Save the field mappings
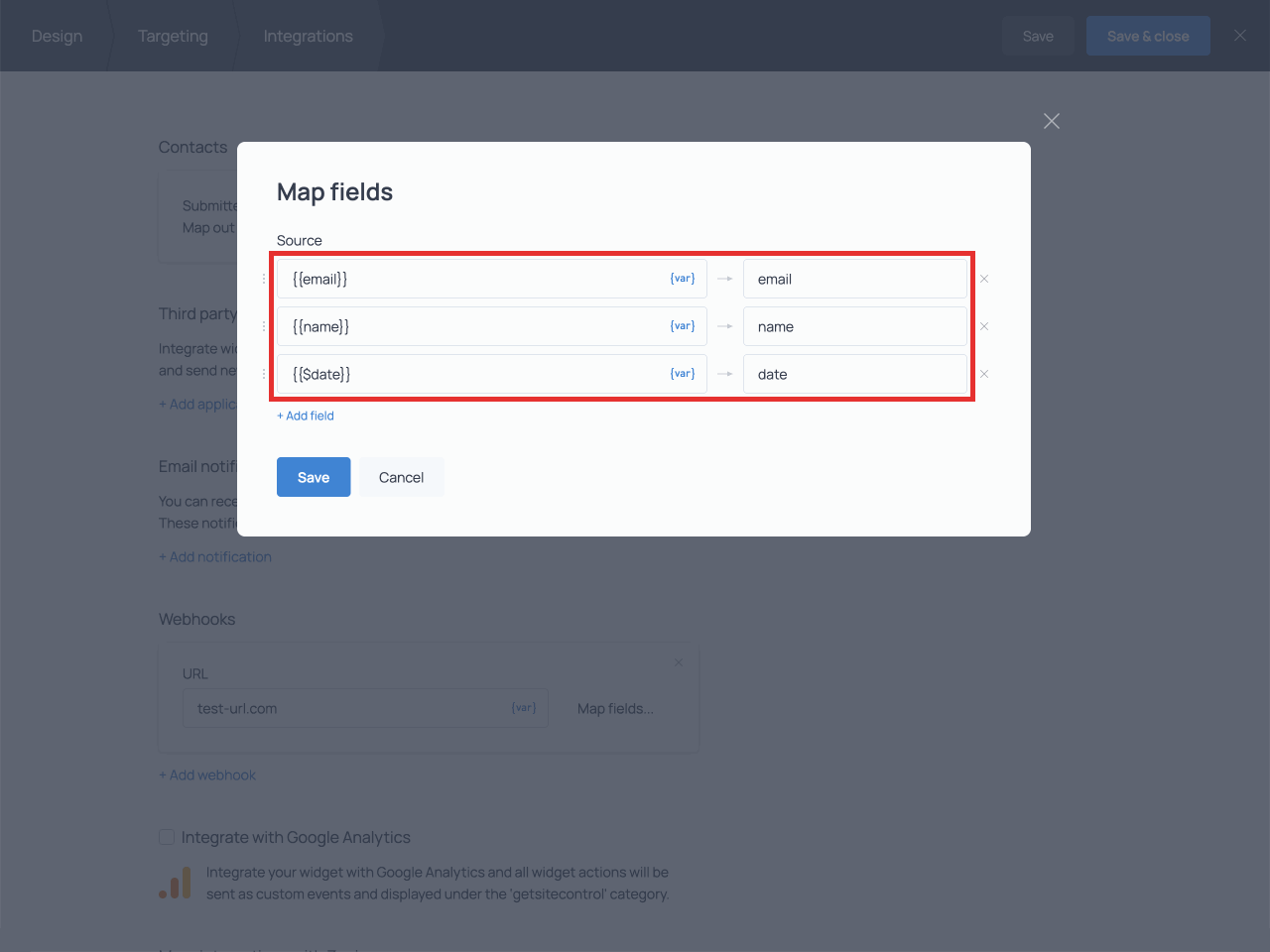 tap(314, 477)
